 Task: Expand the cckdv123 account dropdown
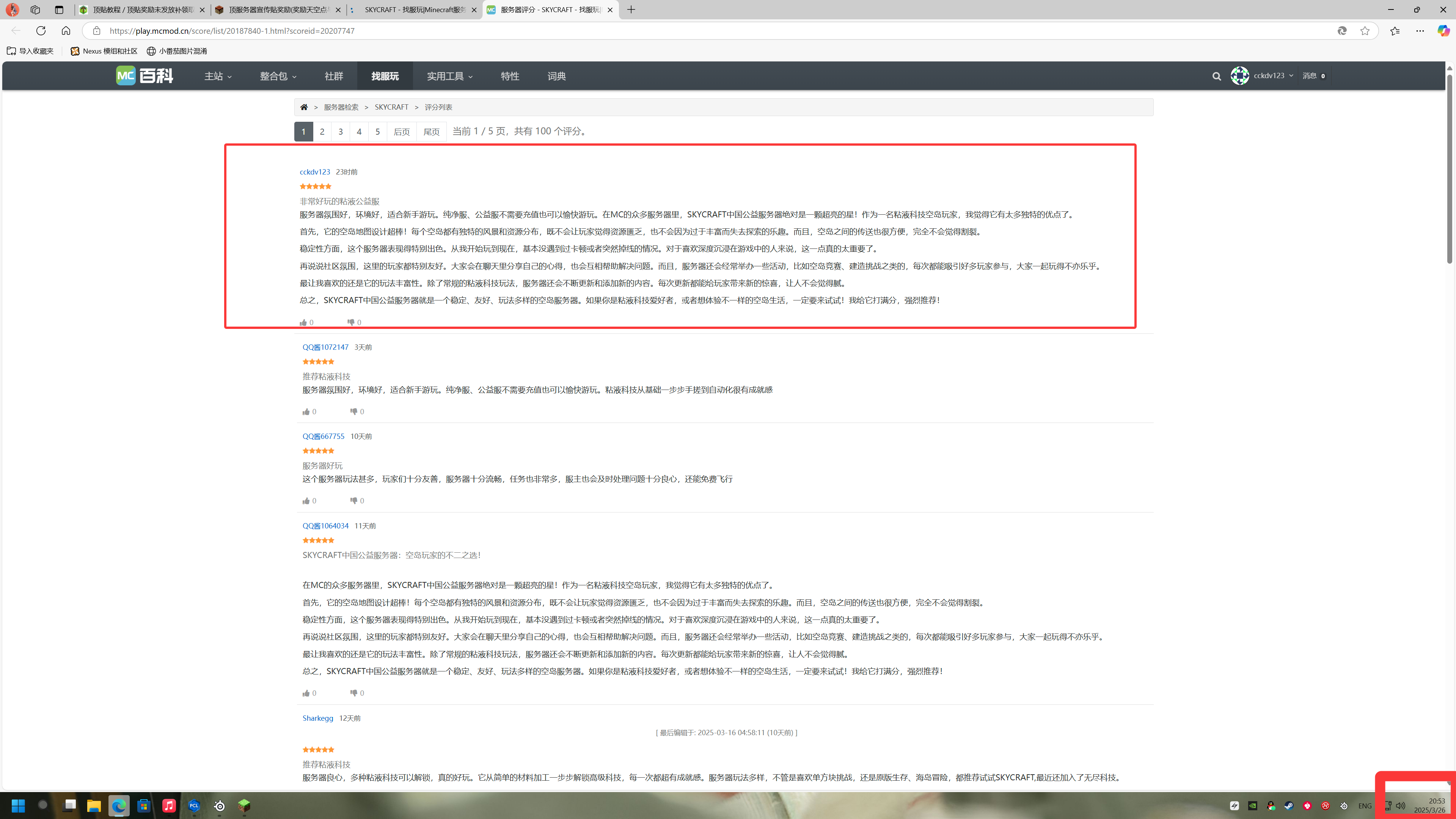point(1273,76)
